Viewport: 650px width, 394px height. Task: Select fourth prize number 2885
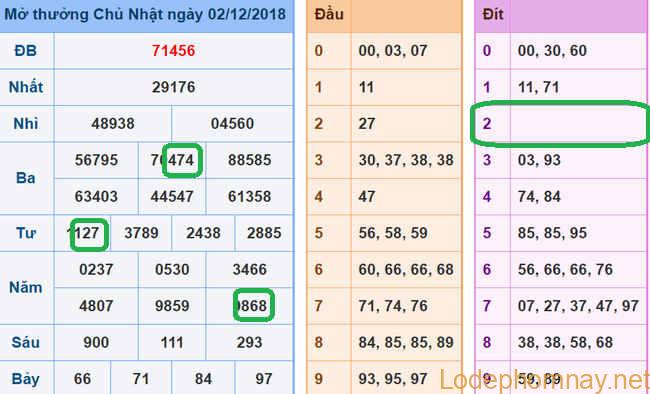[x=264, y=233]
